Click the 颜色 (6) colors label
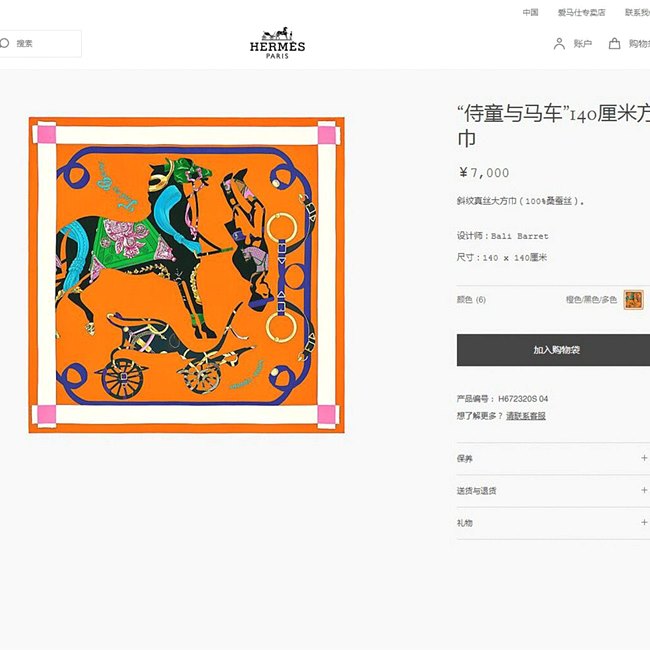Screen dimensions: 650x650 click(471, 299)
